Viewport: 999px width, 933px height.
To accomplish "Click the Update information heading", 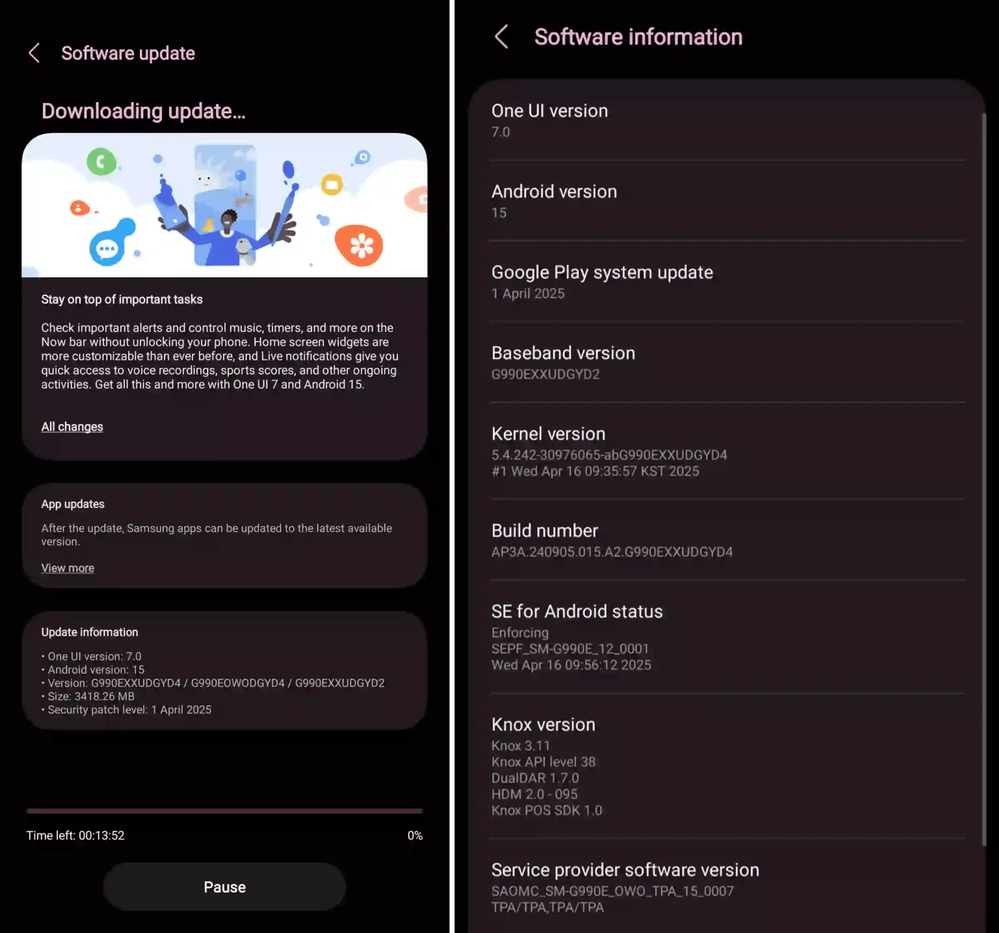I will click(90, 632).
